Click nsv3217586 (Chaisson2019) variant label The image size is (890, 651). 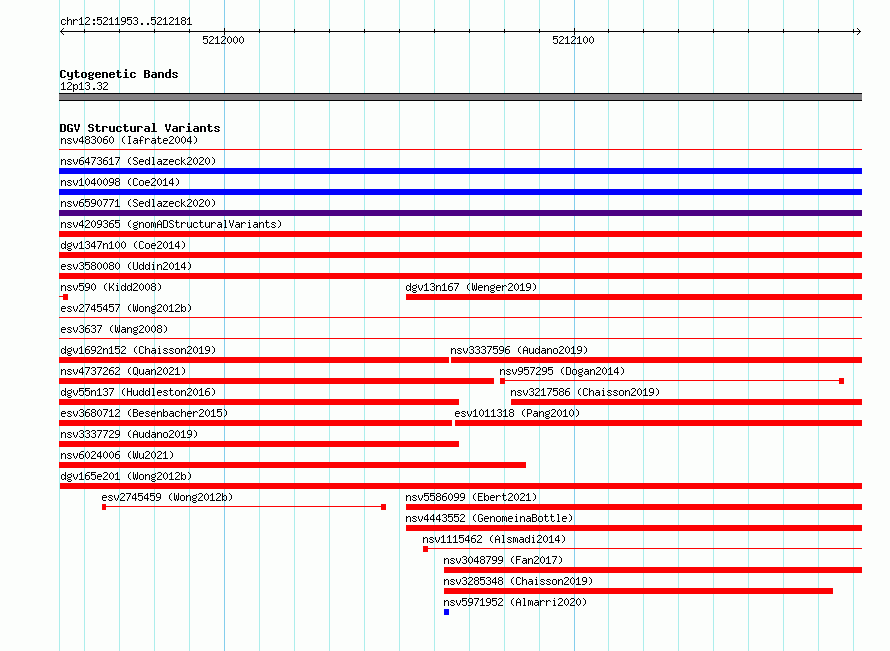585,392
